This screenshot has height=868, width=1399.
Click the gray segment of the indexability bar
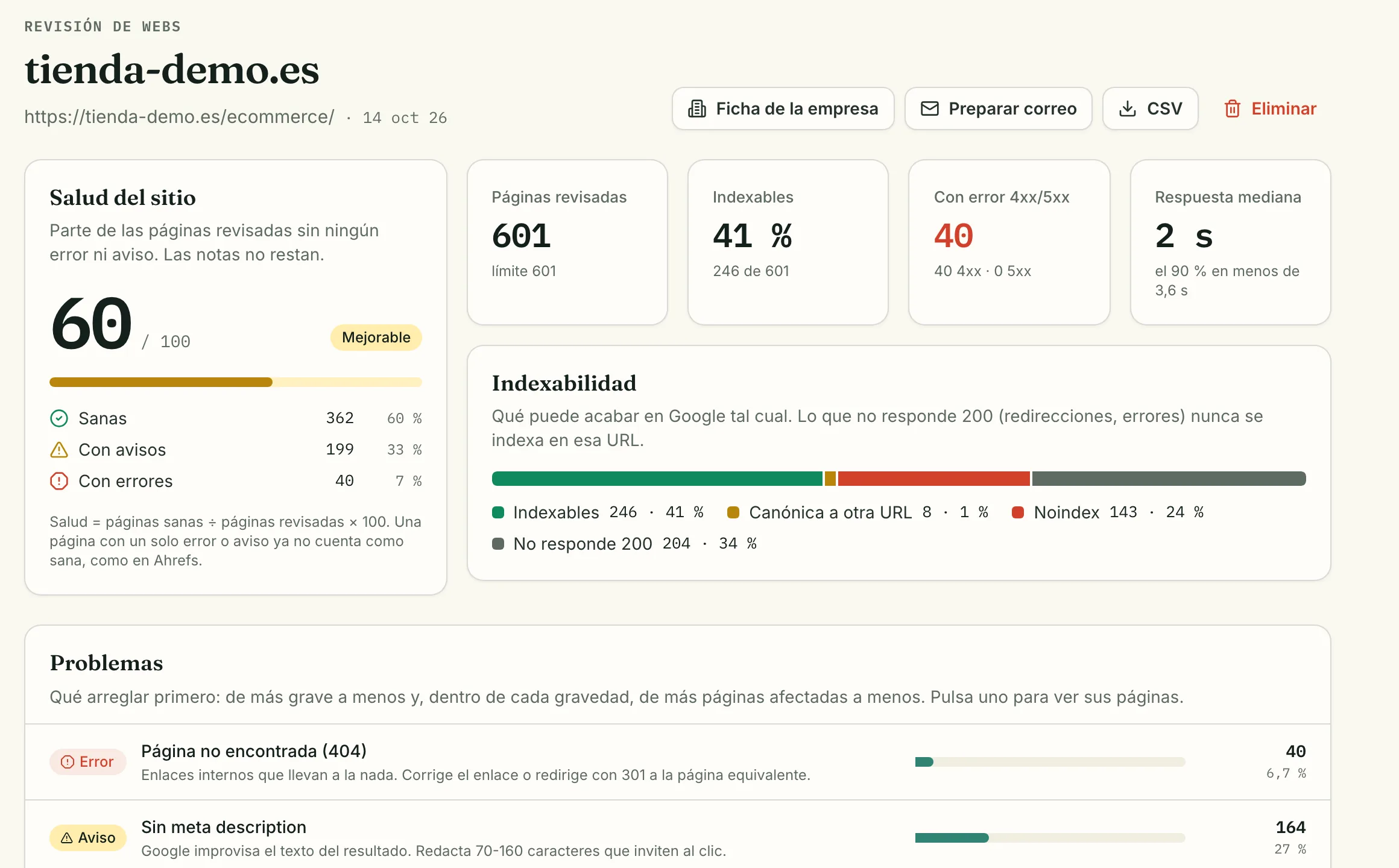tap(1169, 479)
